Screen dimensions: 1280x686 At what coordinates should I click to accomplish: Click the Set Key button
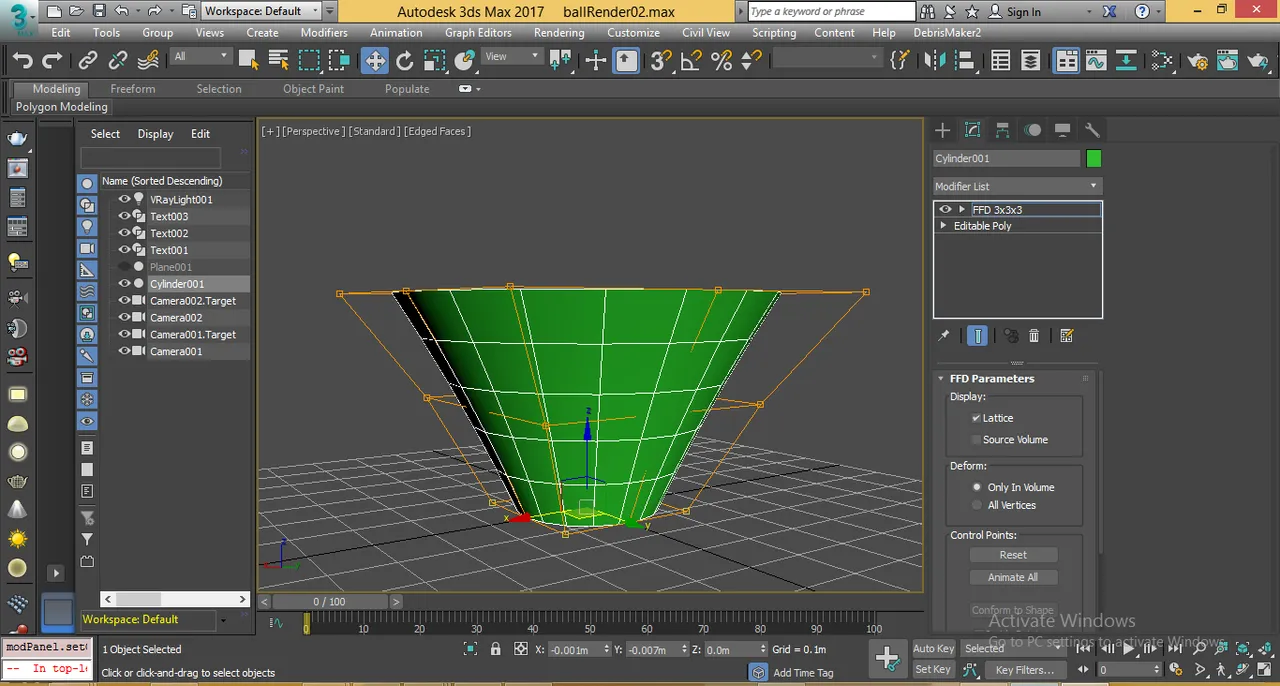(933, 670)
